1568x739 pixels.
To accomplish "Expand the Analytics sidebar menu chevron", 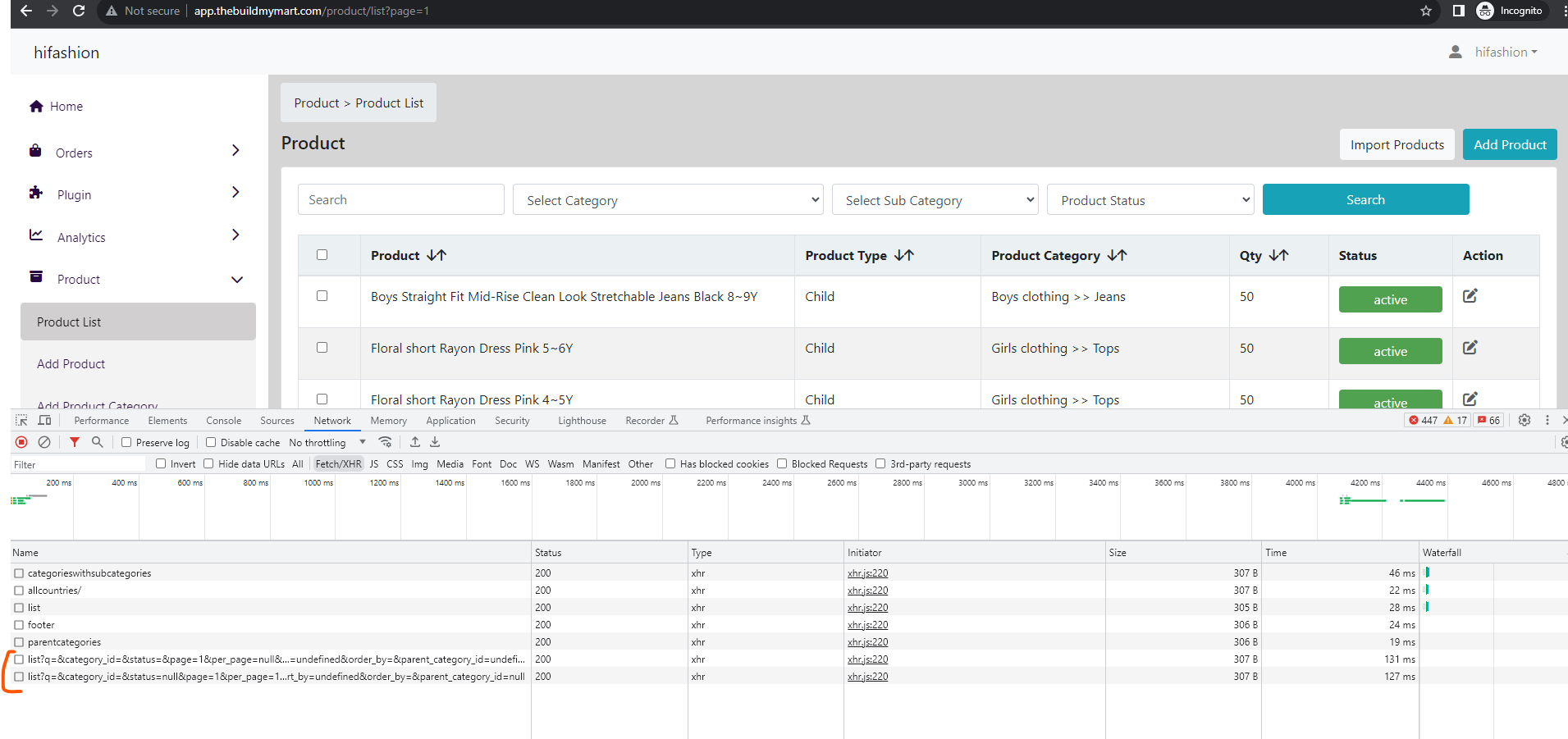I will [235, 235].
